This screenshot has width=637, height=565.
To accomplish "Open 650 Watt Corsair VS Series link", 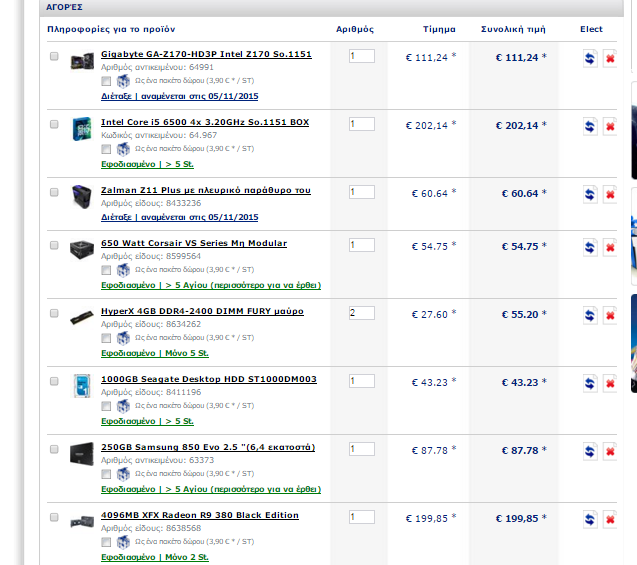I will click(x=194, y=243).
